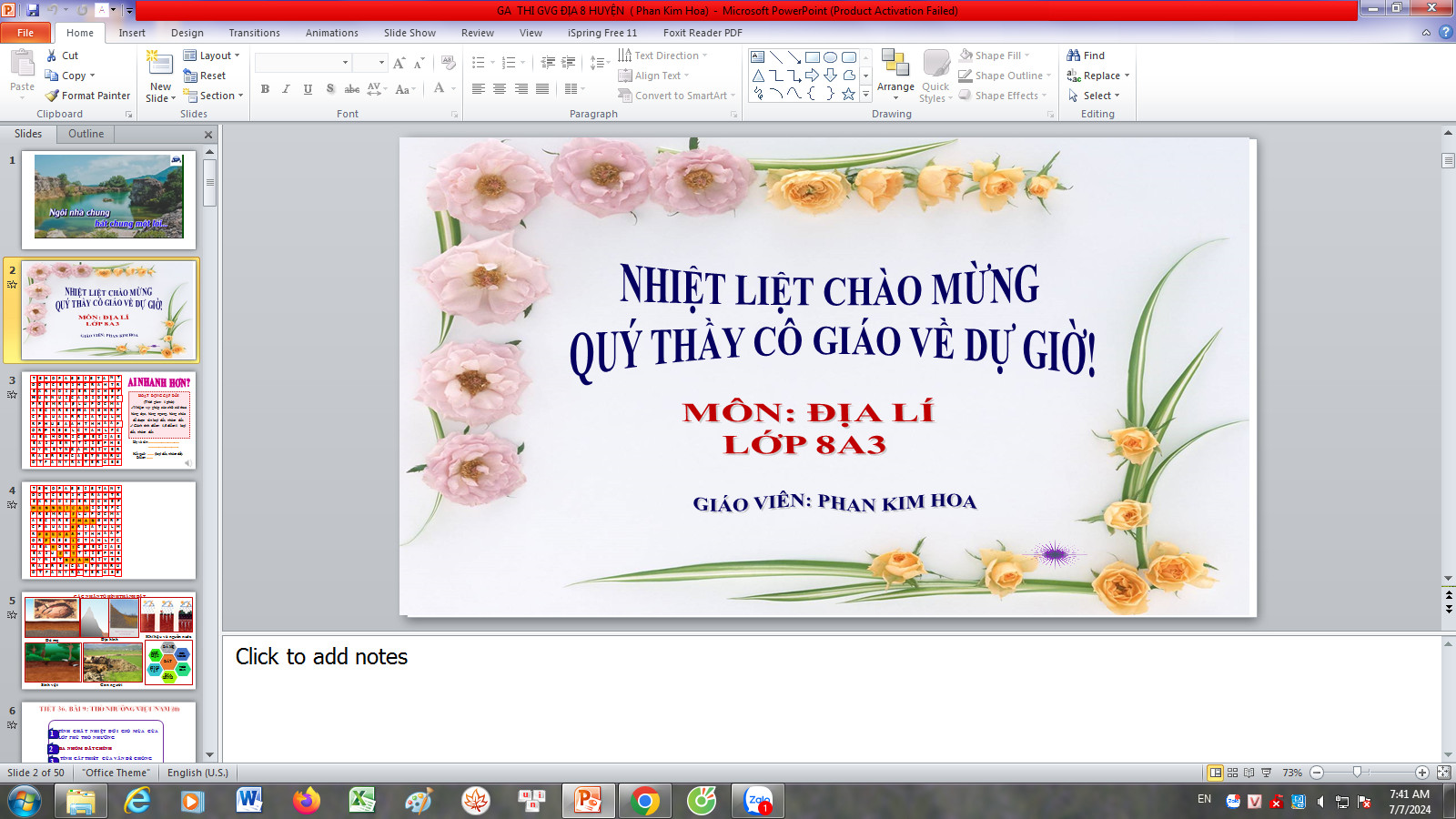Open line spacing options
This screenshot has height=819, width=1456.
pos(600,63)
